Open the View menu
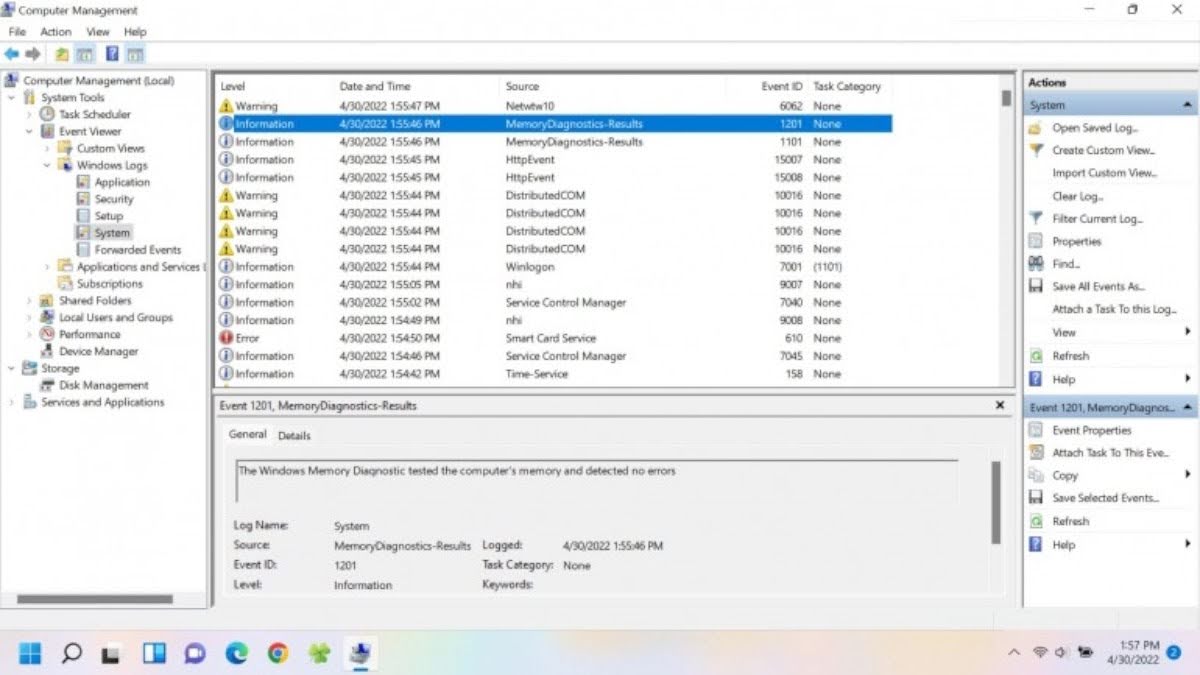The width and height of the screenshot is (1200, 675). [98, 32]
